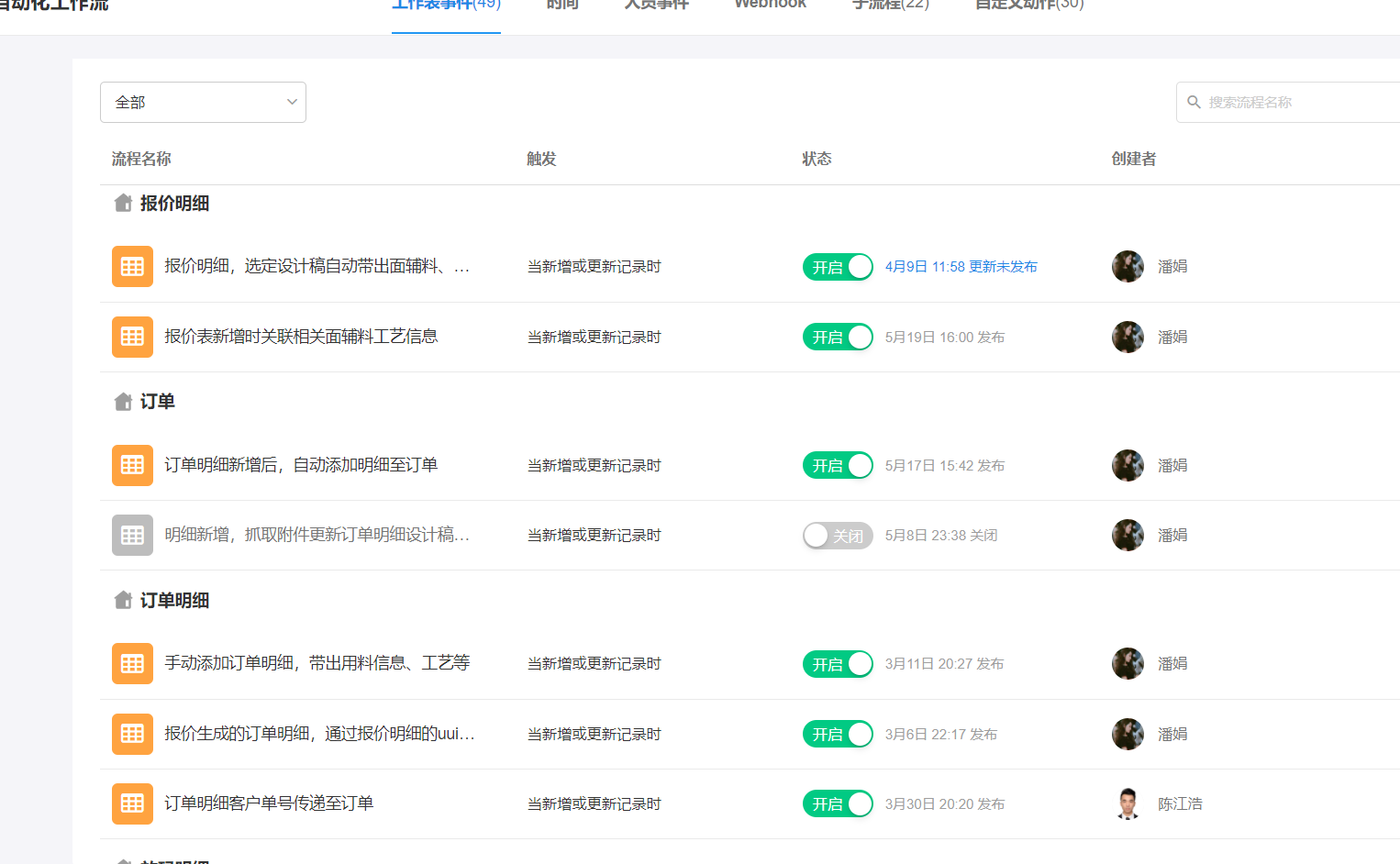Click the home icon before the 报价明细 group

123,203
